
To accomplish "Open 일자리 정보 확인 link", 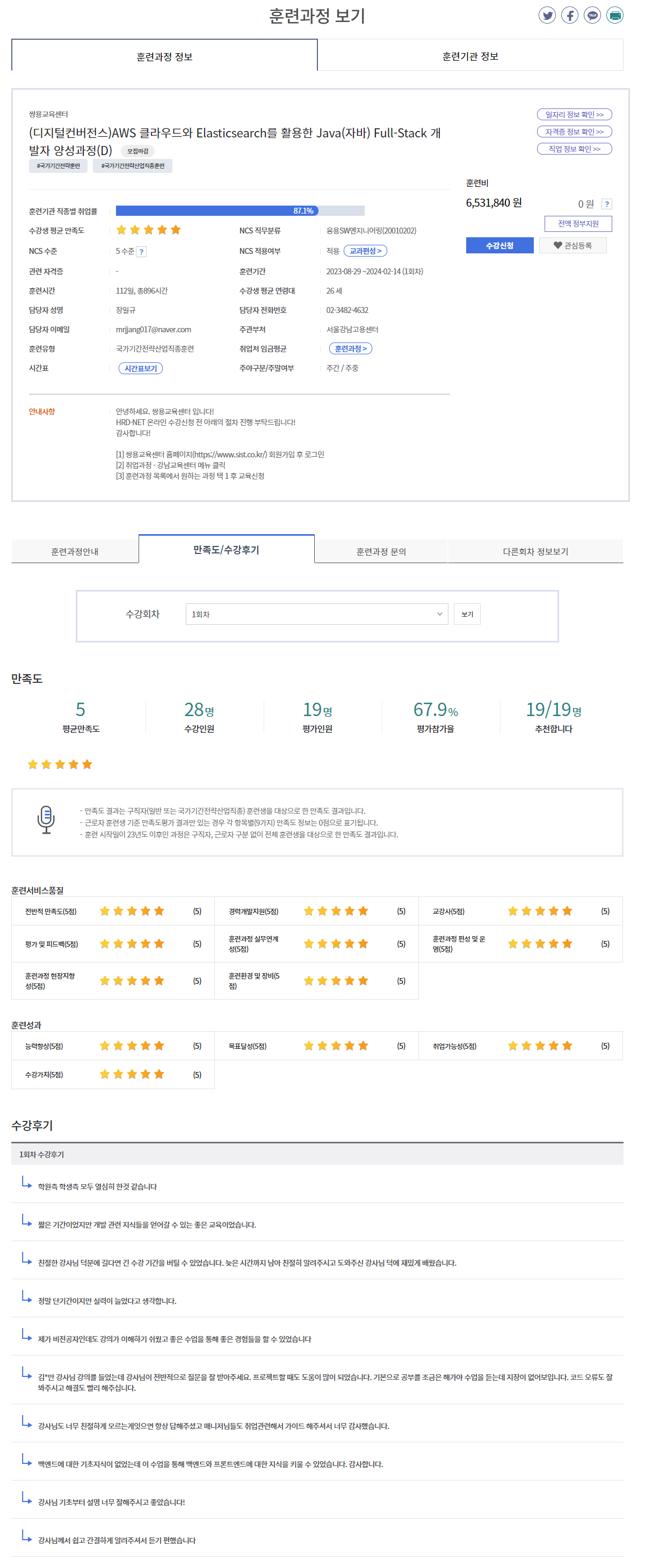I will point(574,114).
